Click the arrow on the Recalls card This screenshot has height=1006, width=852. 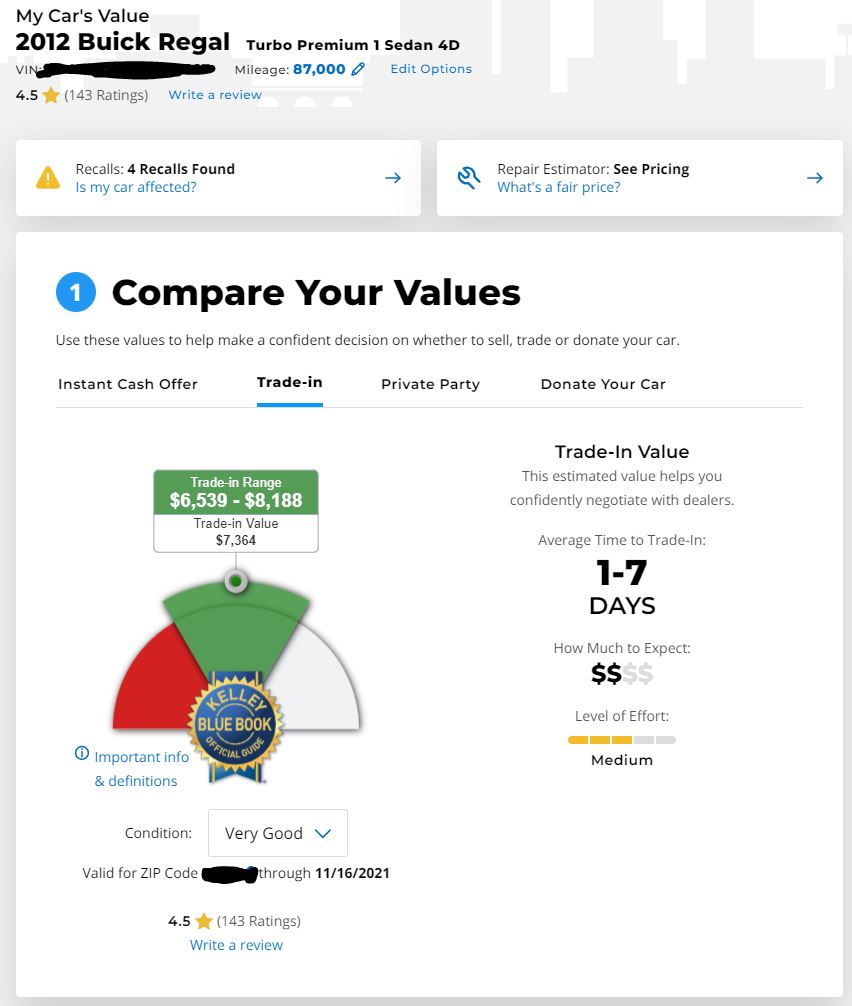tap(393, 178)
